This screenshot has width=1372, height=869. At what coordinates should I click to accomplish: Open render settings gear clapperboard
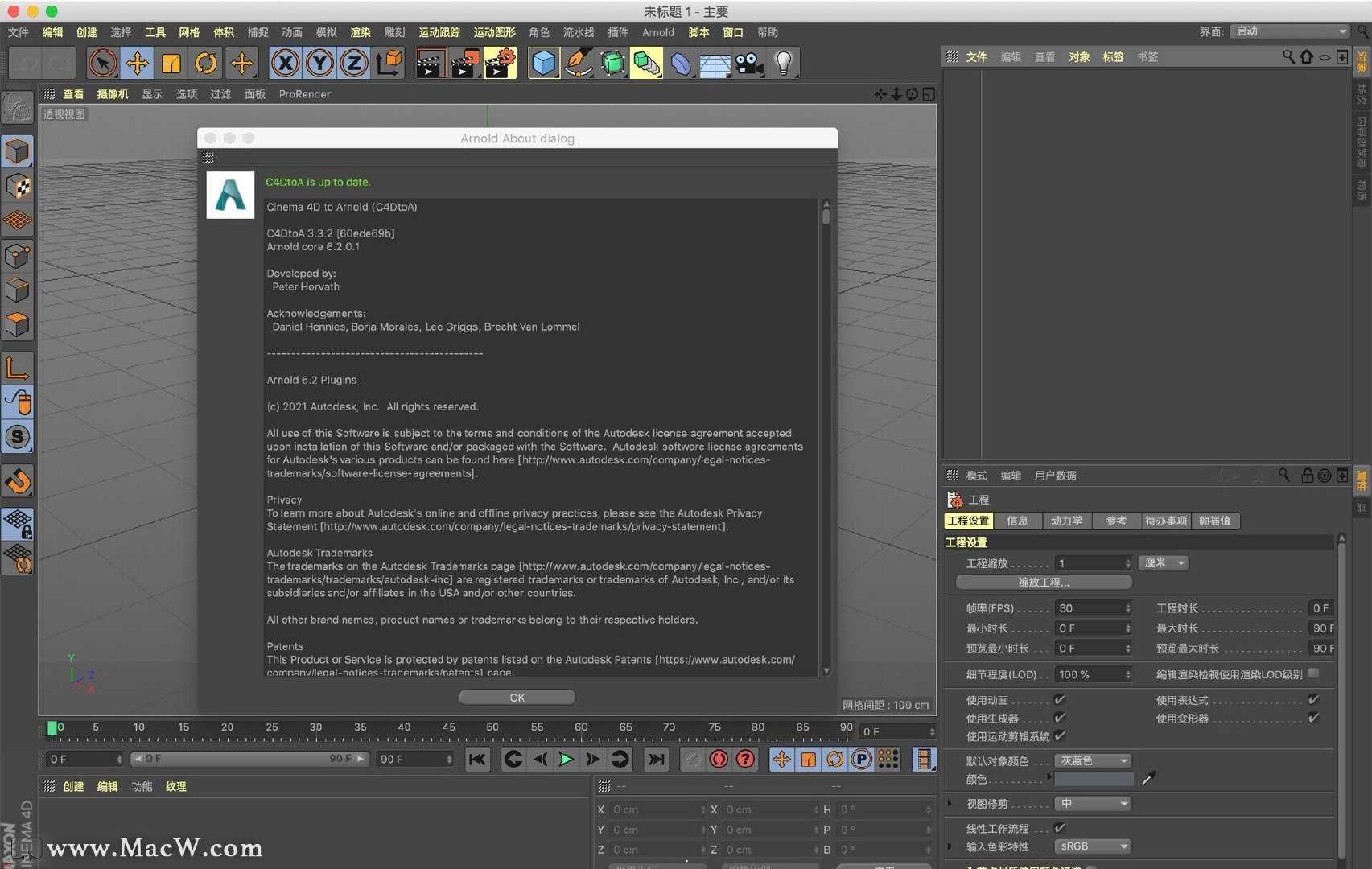[500, 63]
